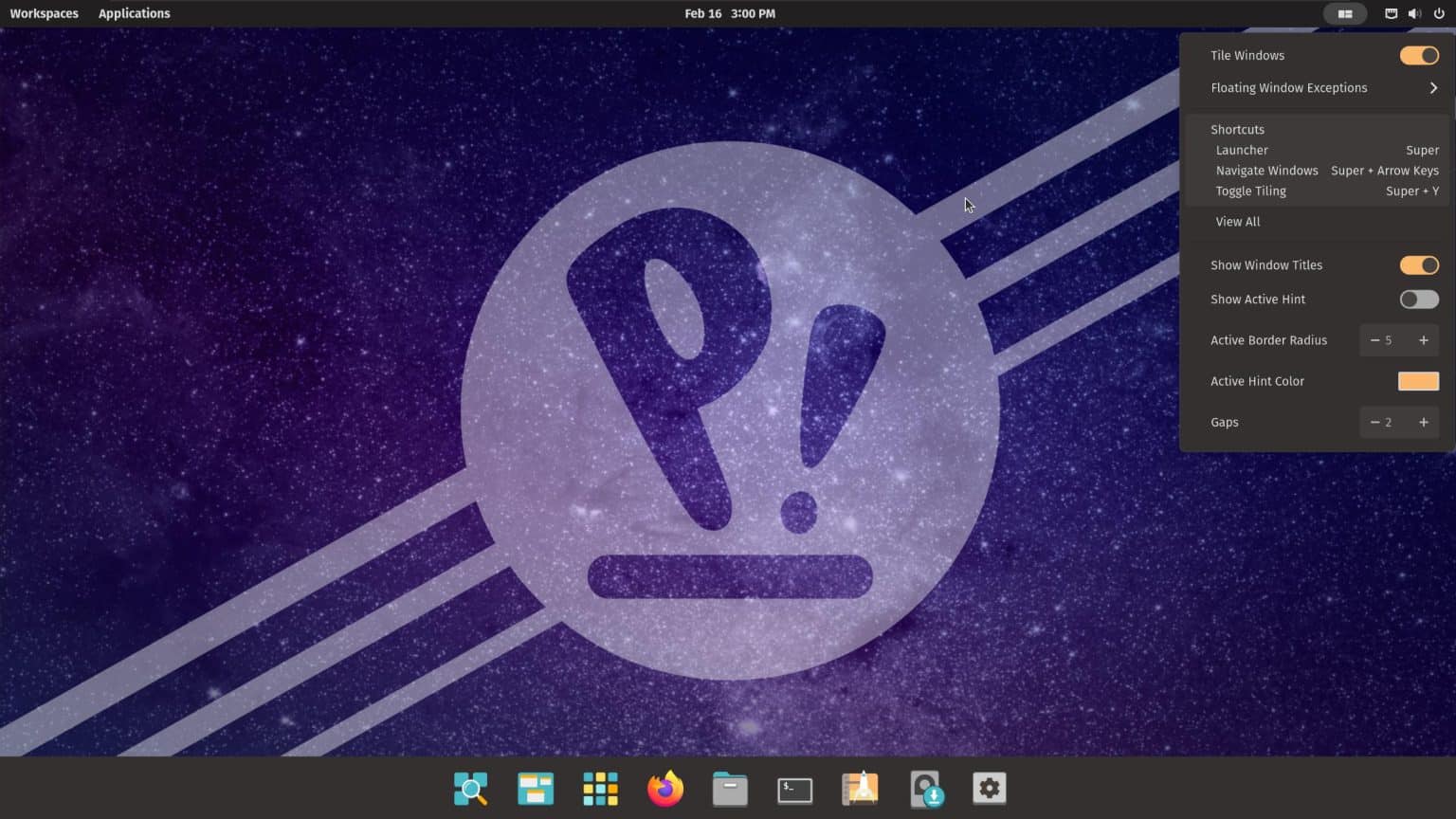This screenshot has width=1456, height=819.
Task: Open the Files manager from the dock
Action: point(730,788)
